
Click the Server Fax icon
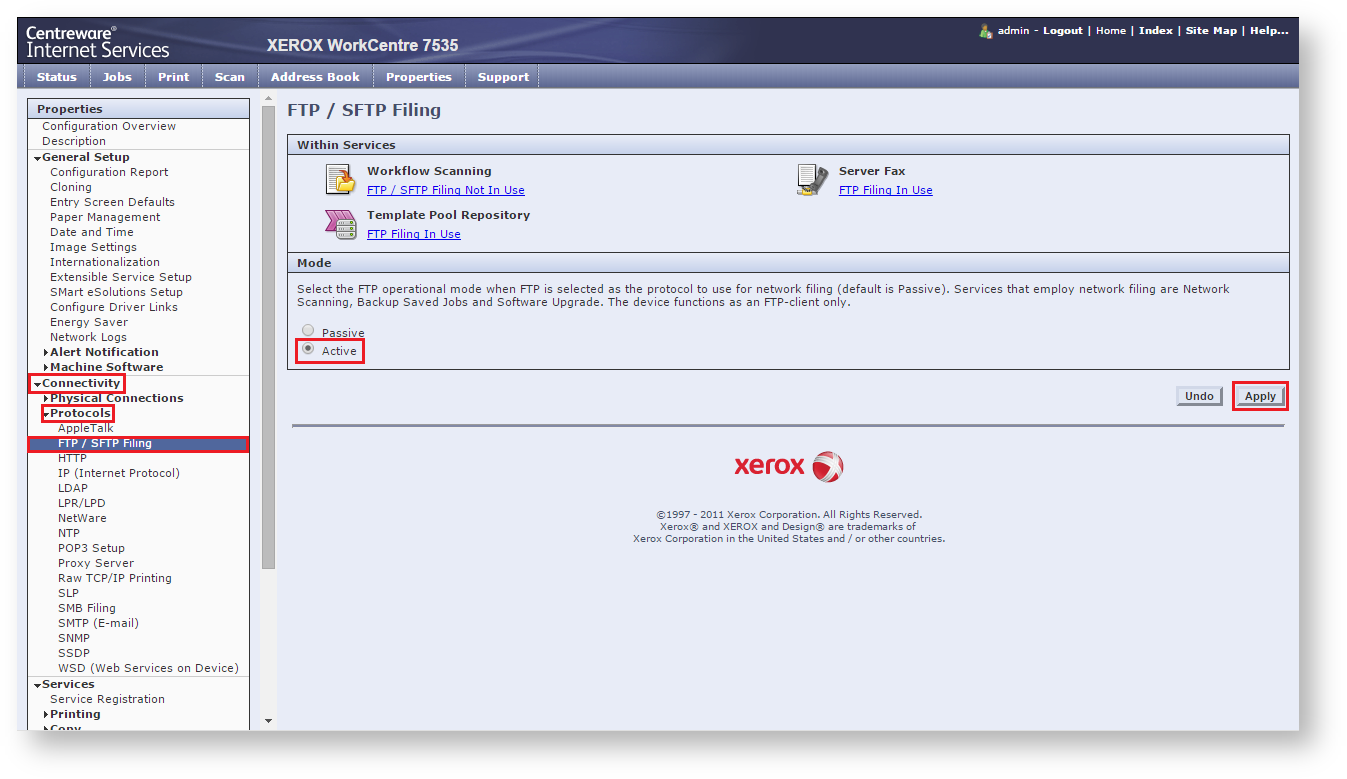coord(813,180)
